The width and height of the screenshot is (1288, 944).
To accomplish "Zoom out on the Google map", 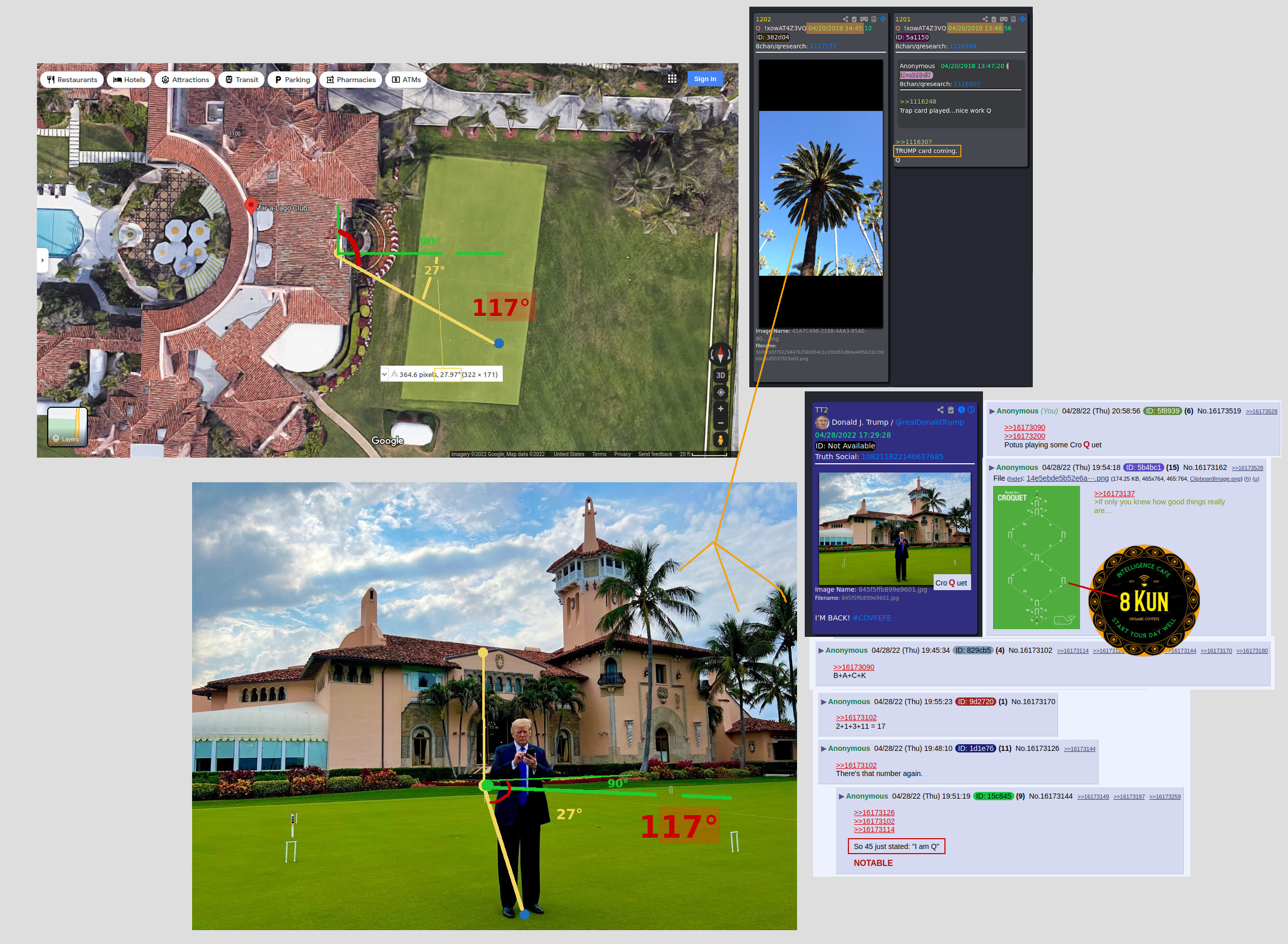I will pyautogui.click(x=721, y=423).
